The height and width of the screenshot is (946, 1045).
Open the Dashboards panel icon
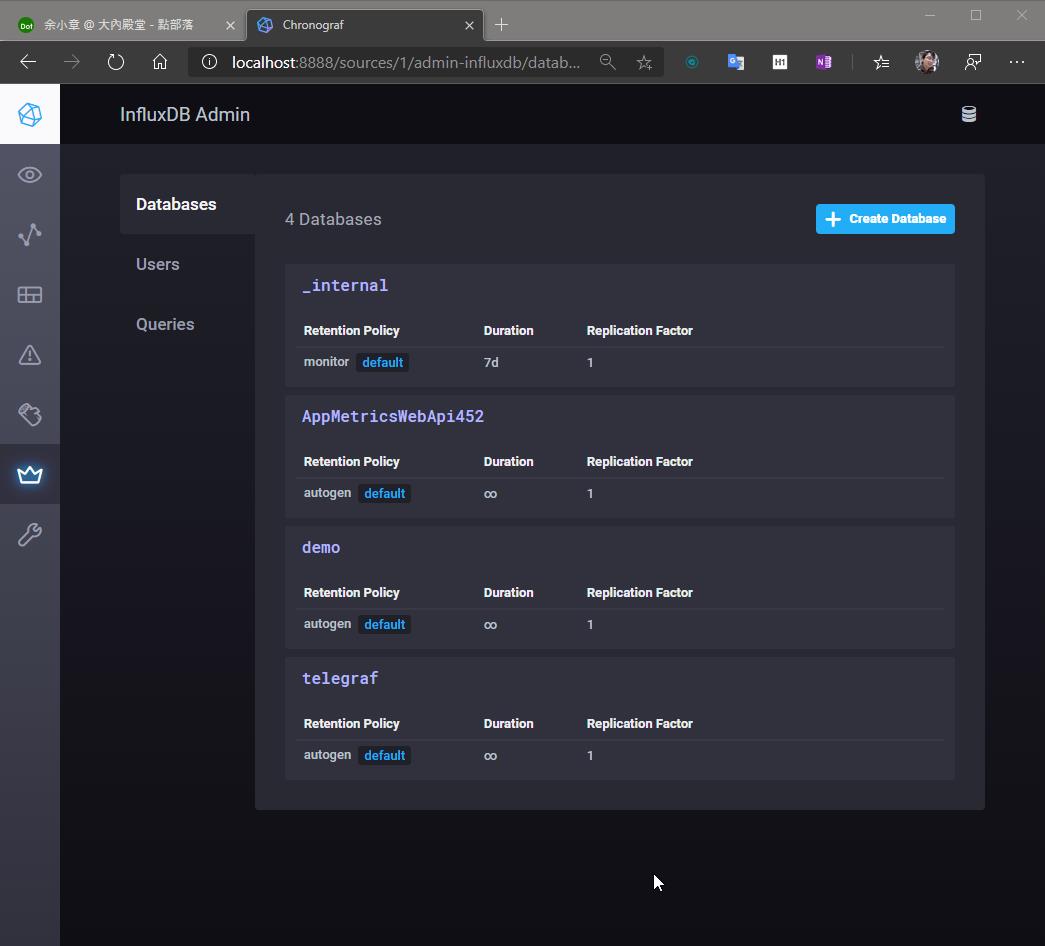(x=29, y=294)
